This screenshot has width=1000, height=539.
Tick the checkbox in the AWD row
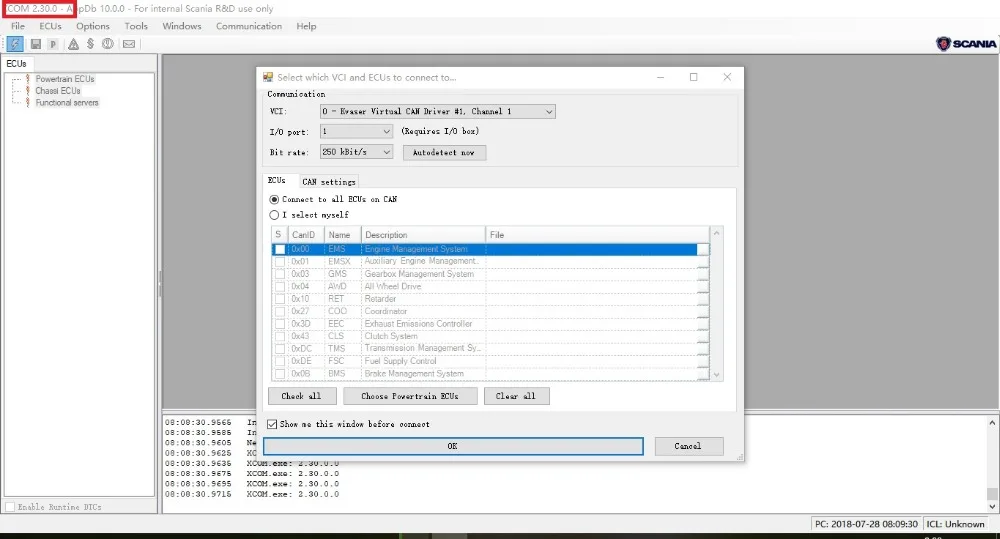[280, 286]
